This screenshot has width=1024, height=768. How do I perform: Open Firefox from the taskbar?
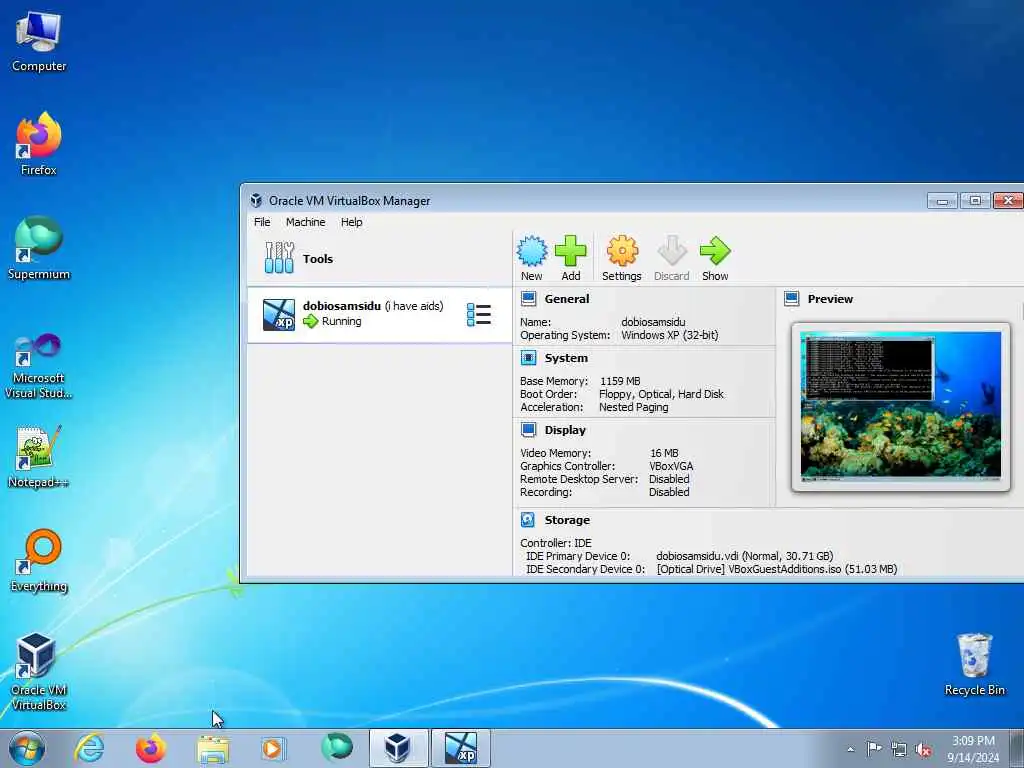click(x=151, y=748)
